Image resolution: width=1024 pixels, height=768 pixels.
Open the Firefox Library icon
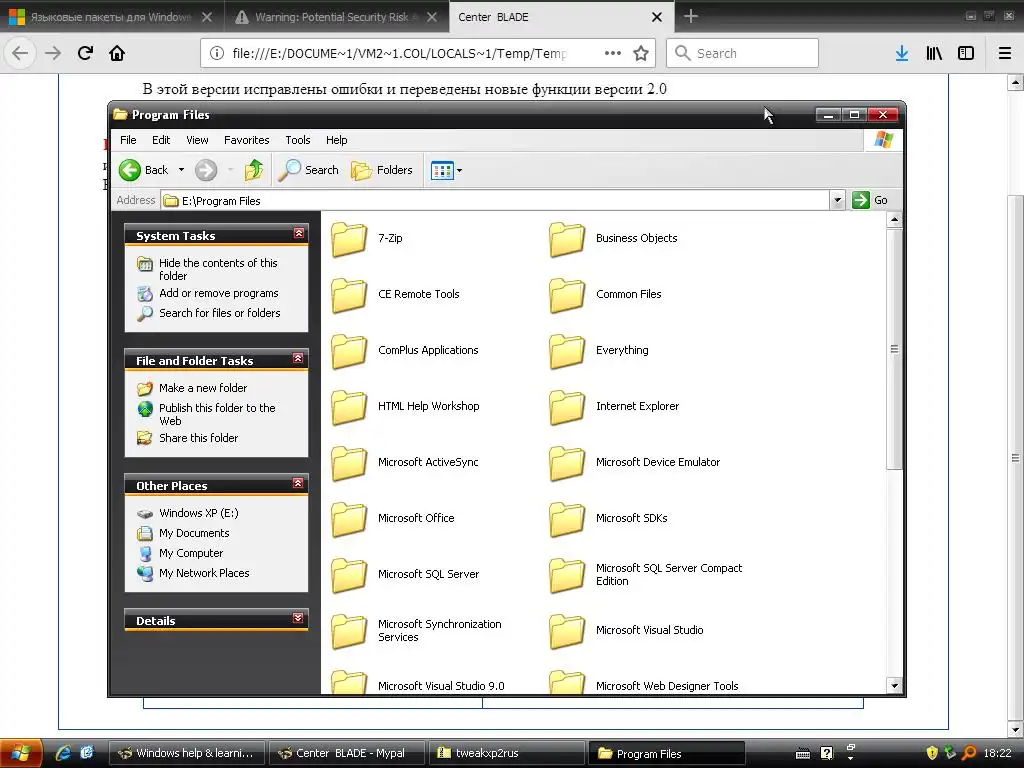[x=934, y=53]
